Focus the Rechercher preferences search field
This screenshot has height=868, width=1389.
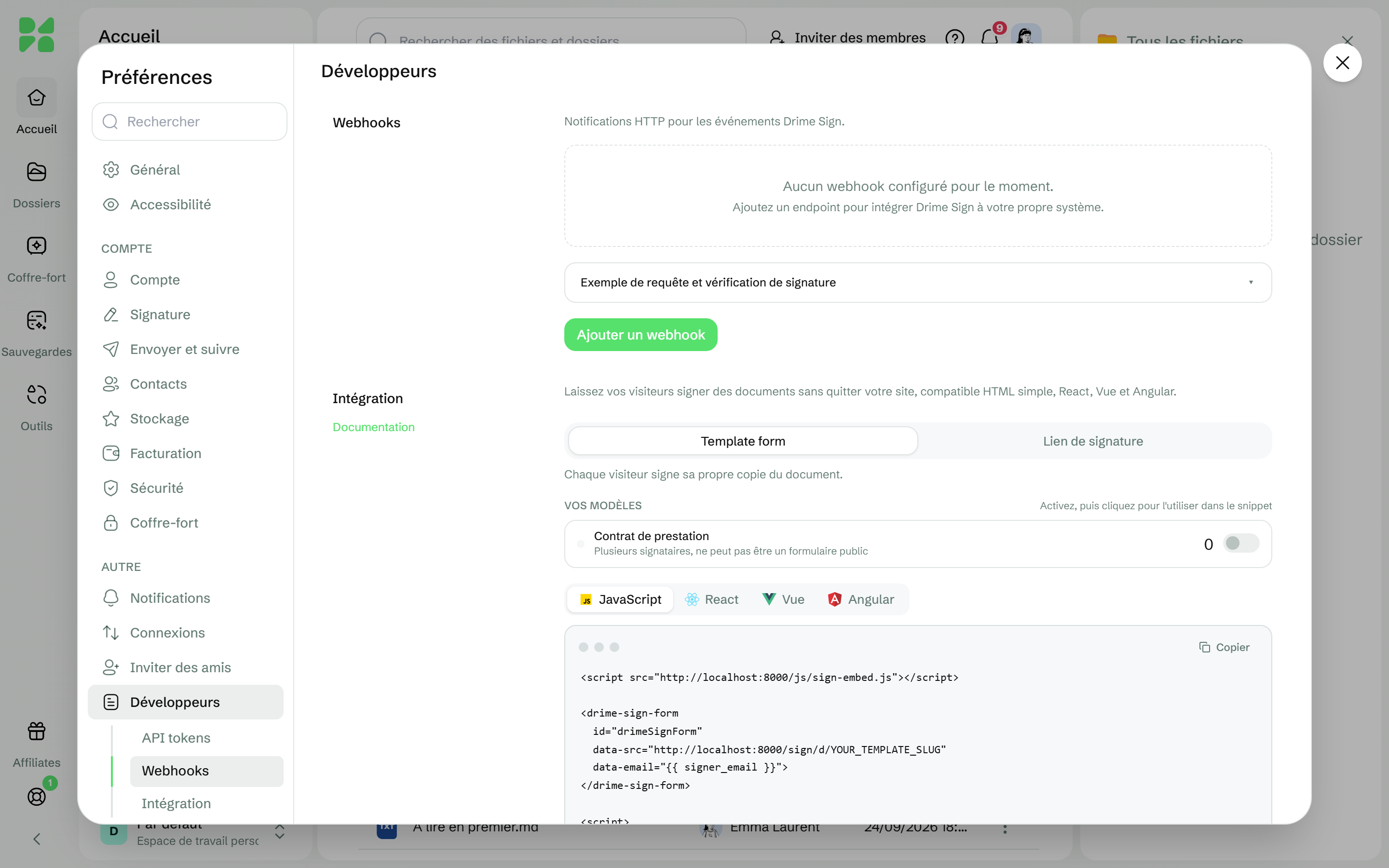tap(190, 122)
